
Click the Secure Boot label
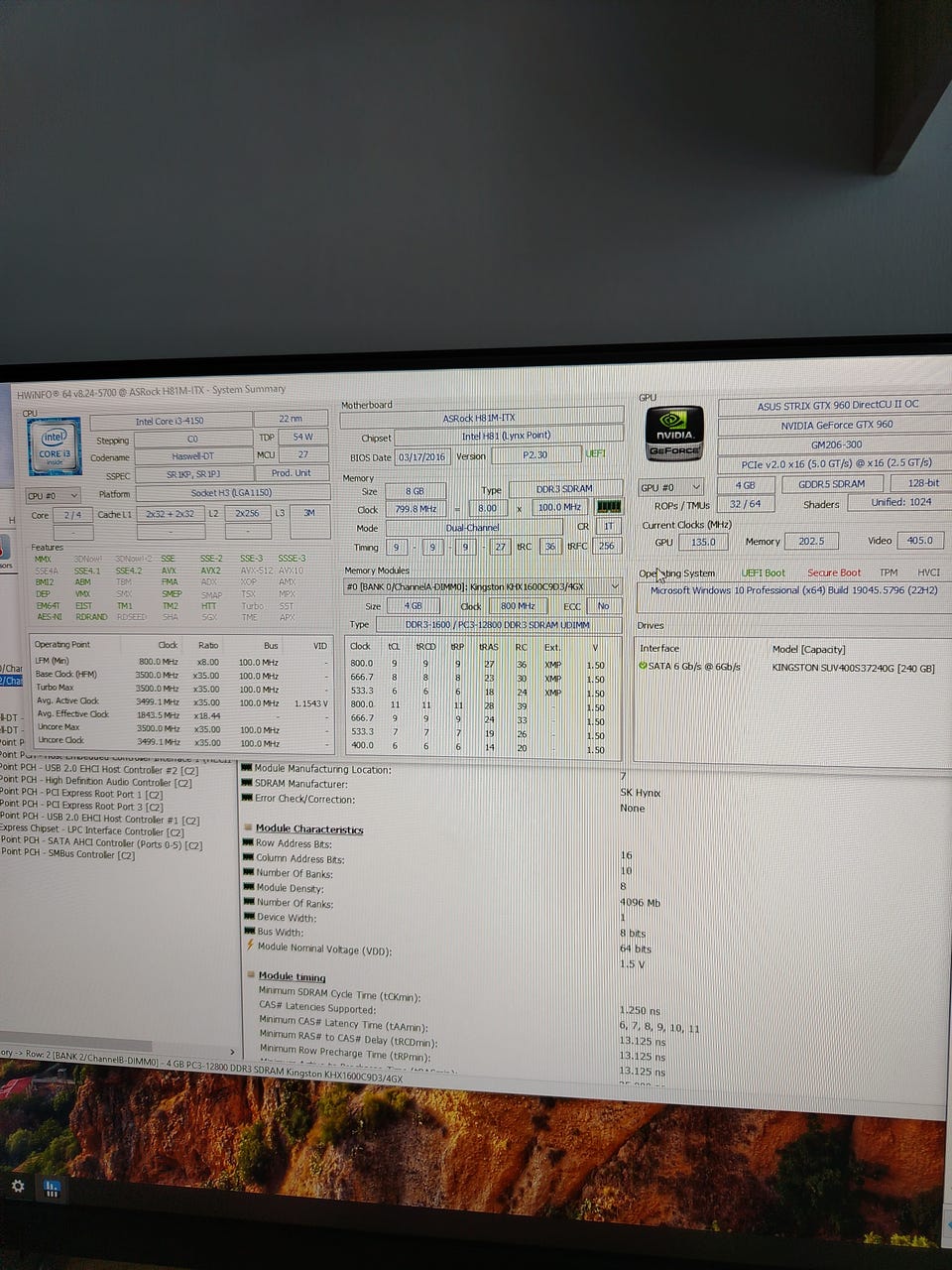(x=834, y=572)
